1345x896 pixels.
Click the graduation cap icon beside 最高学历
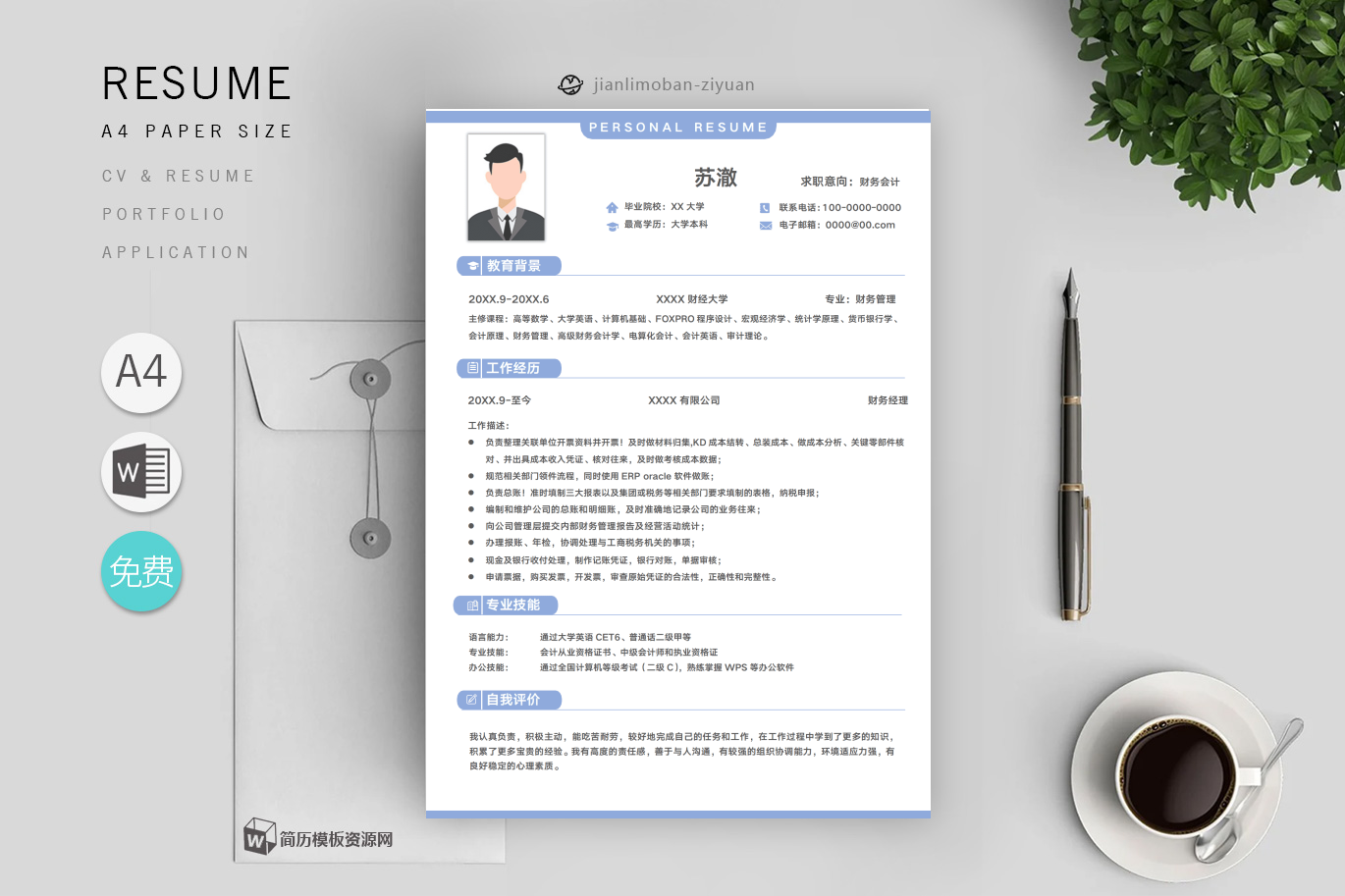(612, 226)
